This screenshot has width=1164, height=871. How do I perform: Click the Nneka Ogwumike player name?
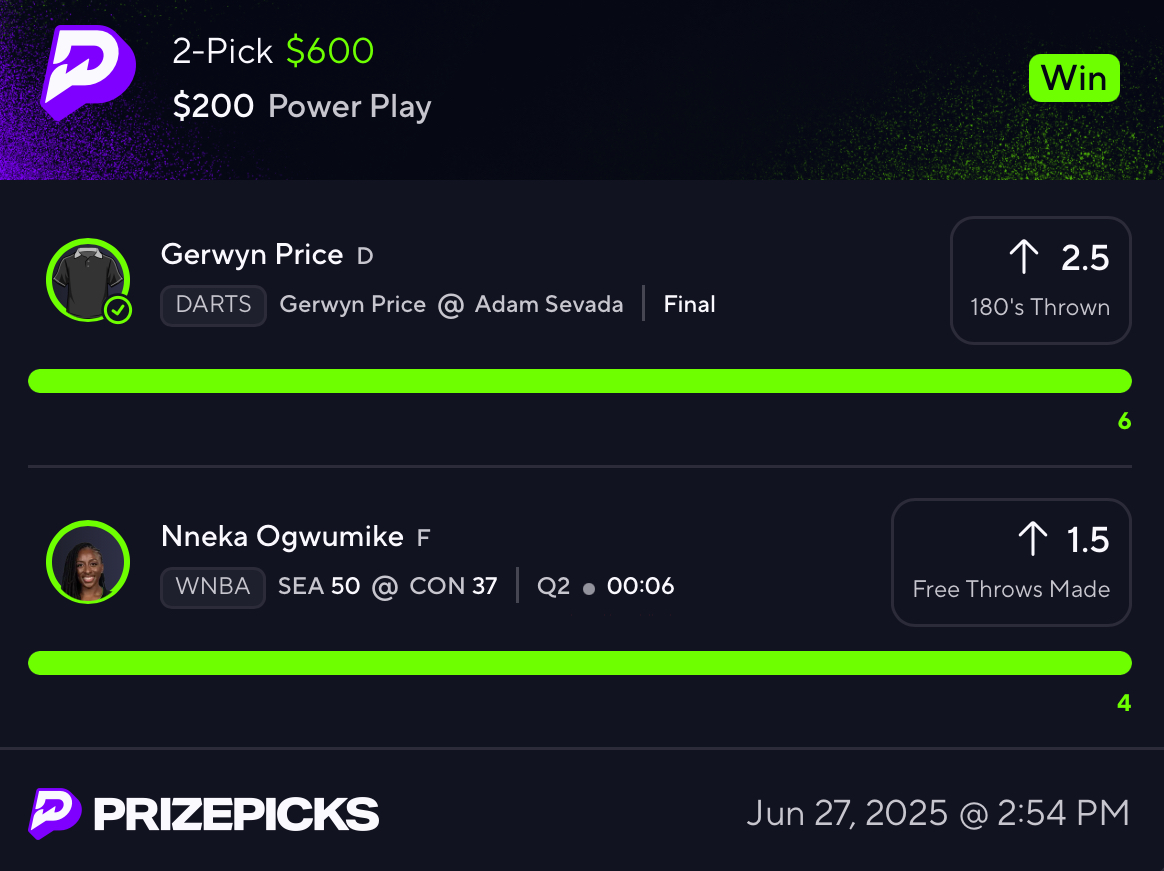tap(282, 537)
